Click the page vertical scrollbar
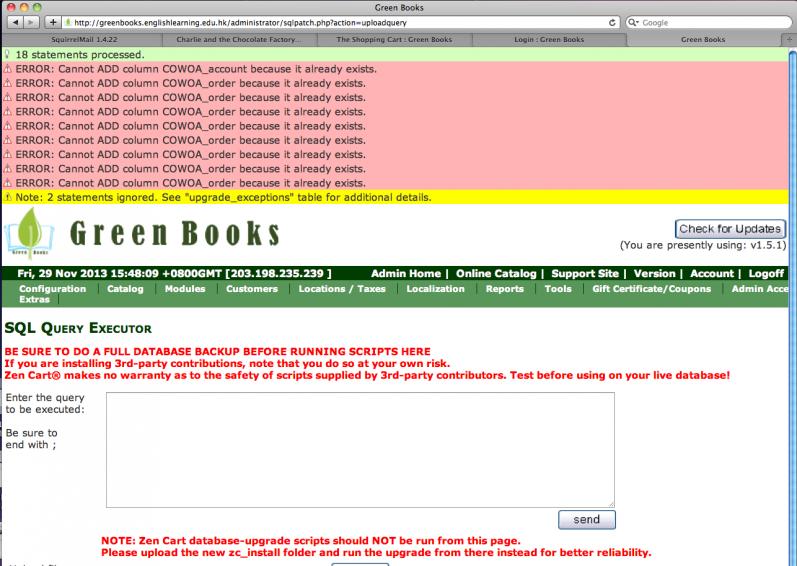 click(x=792, y=305)
